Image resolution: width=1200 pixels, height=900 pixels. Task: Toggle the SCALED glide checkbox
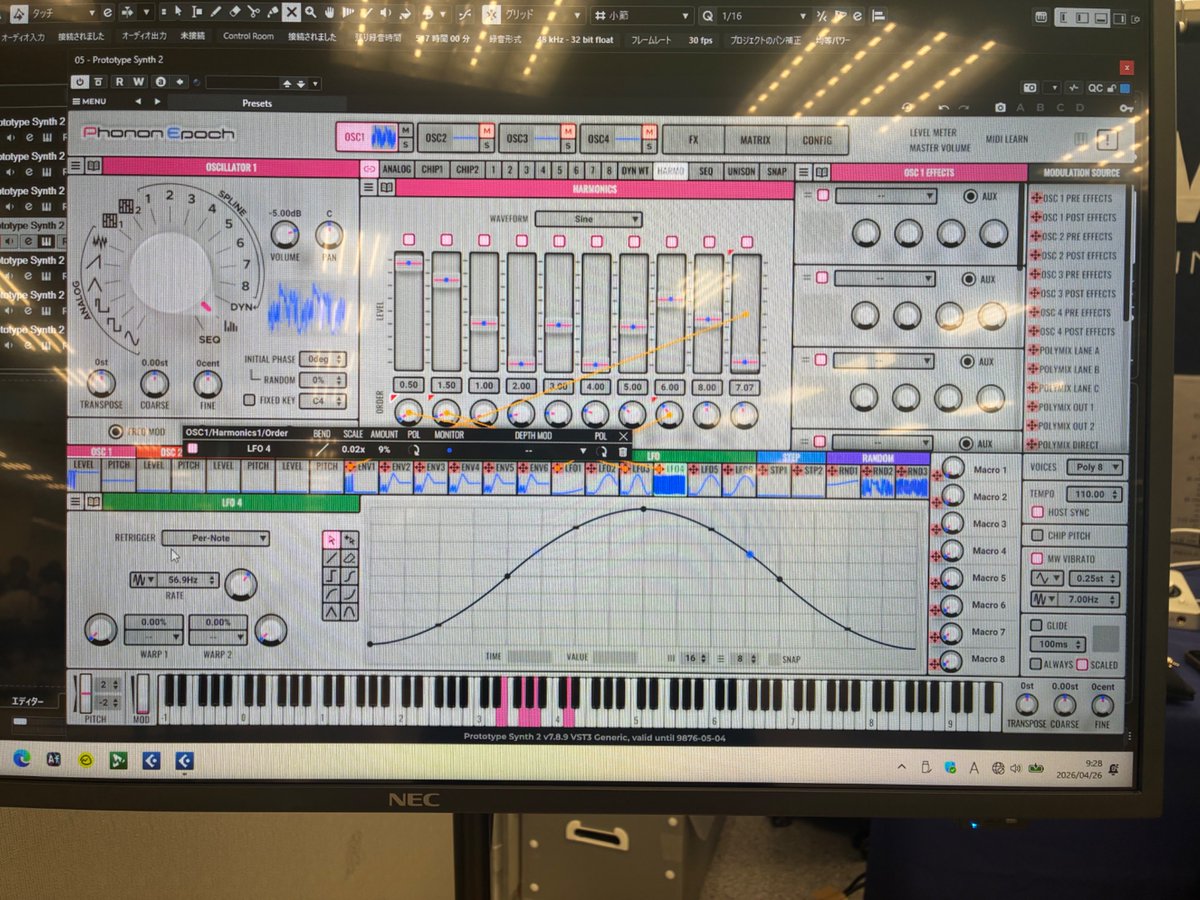click(1082, 665)
